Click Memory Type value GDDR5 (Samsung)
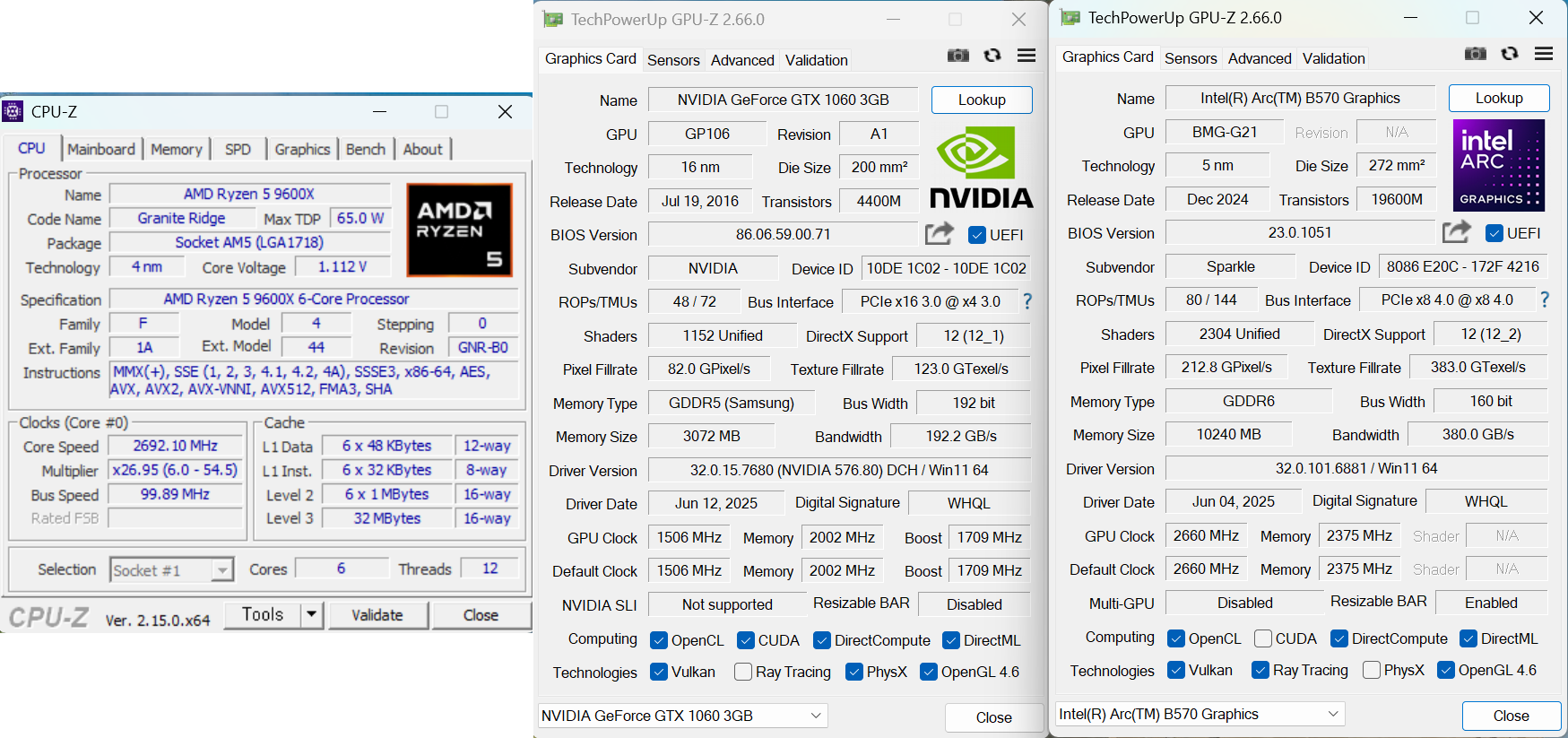This screenshot has height=738, width=1568. pyautogui.click(x=732, y=403)
